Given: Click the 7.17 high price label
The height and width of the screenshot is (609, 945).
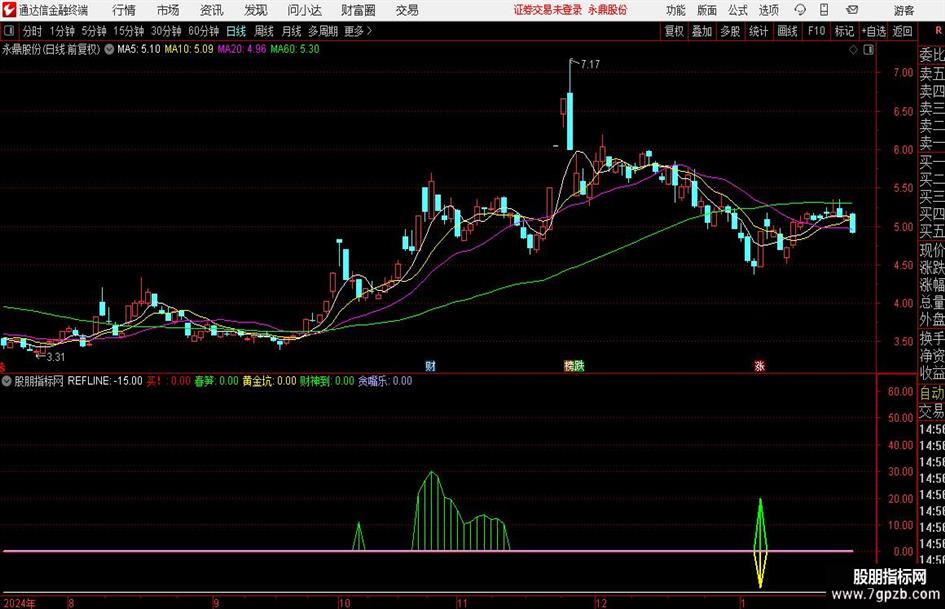Looking at the screenshot, I should tap(591, 64).
